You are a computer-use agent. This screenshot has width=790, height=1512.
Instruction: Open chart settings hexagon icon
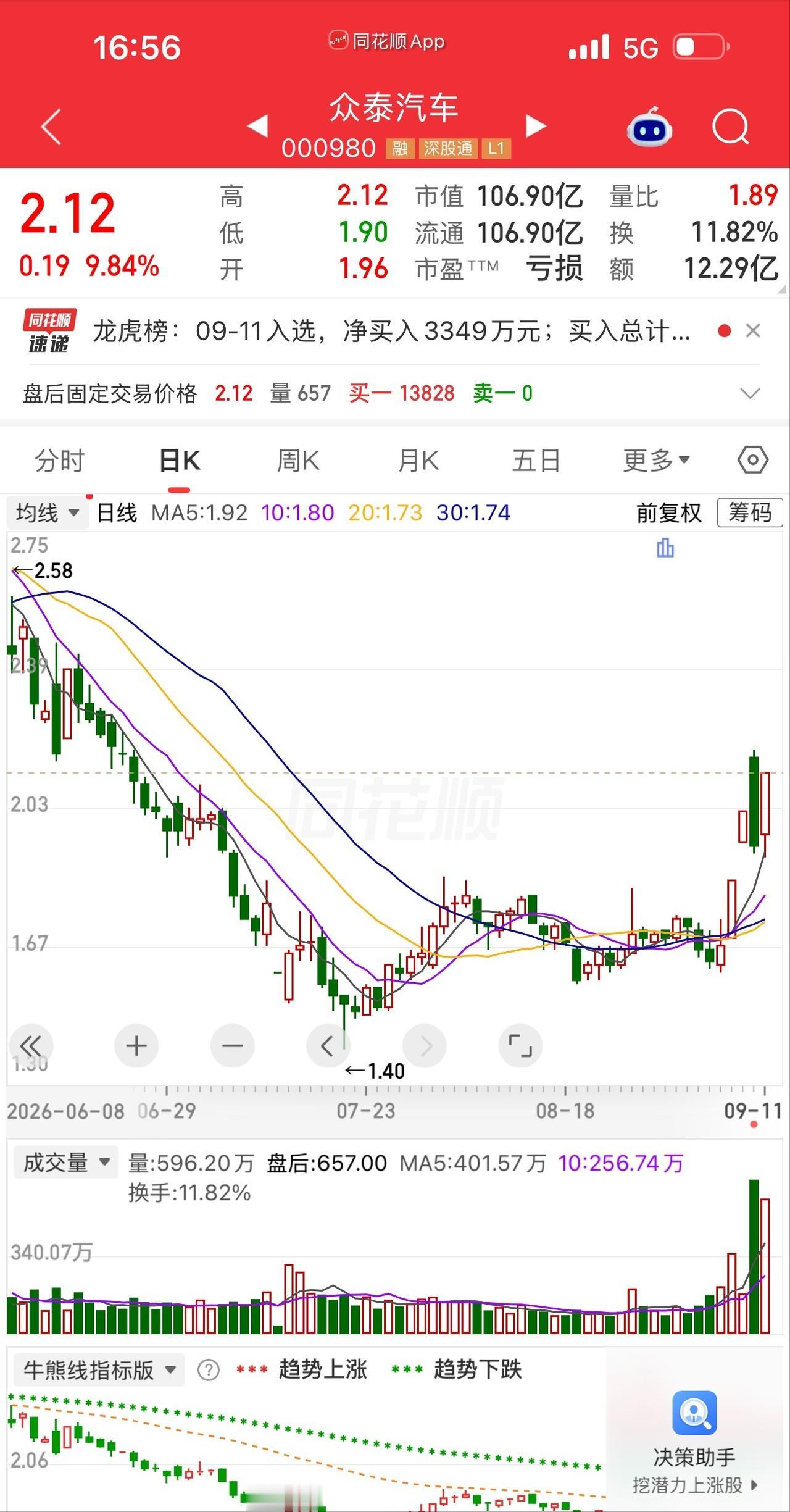[752, 460]
